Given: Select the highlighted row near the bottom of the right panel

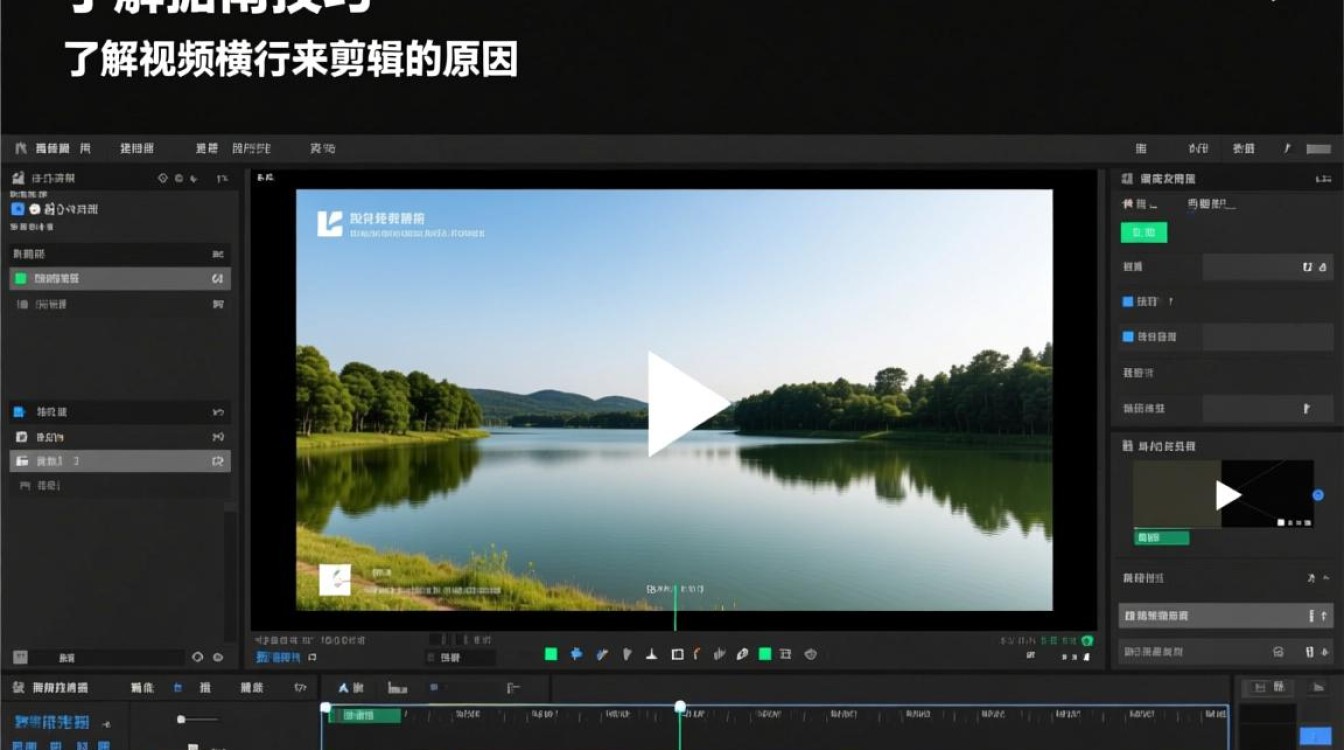Looking at the screenshot, I should coord(1226,616).
